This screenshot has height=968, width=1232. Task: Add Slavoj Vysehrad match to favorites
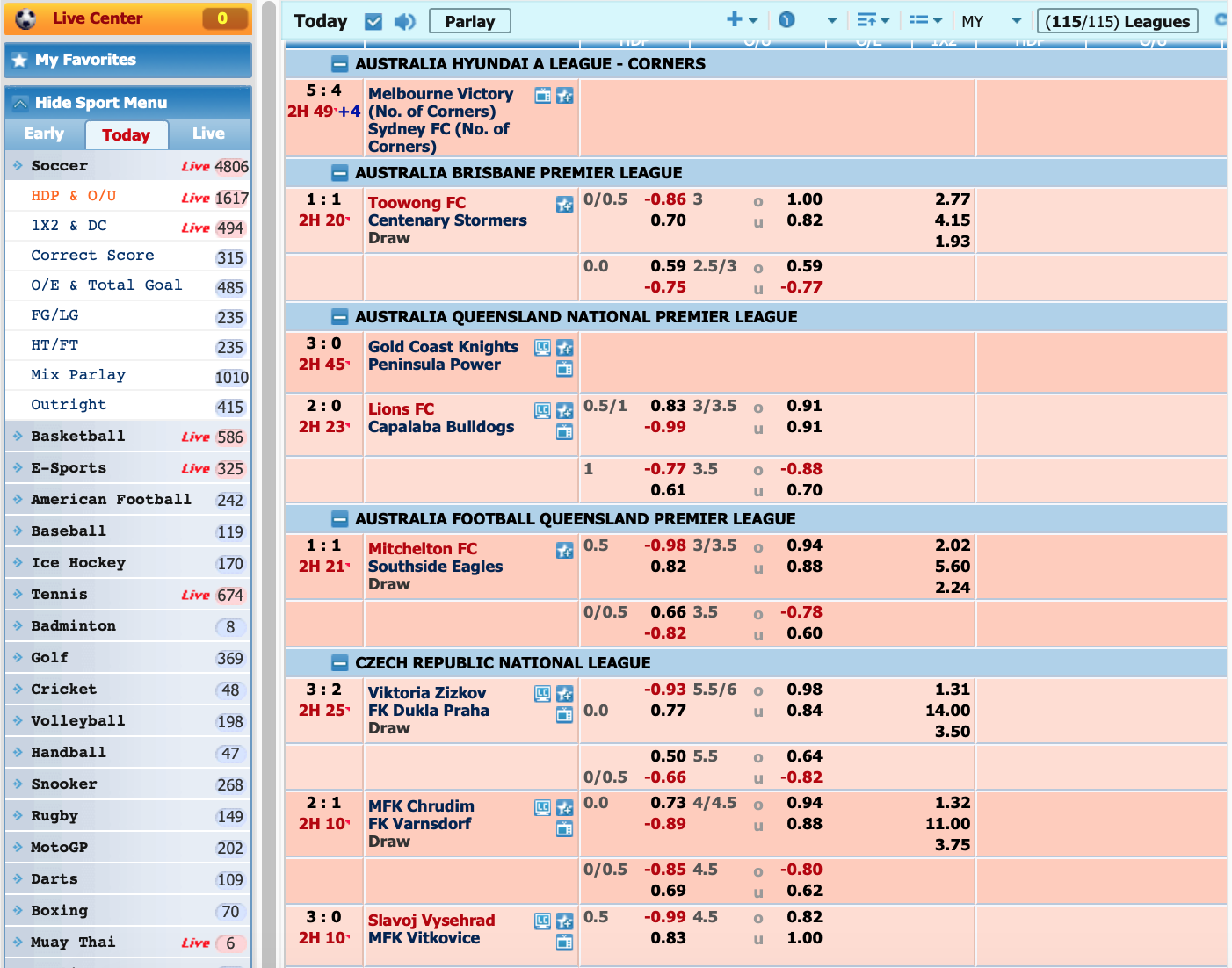click(564, 921)
